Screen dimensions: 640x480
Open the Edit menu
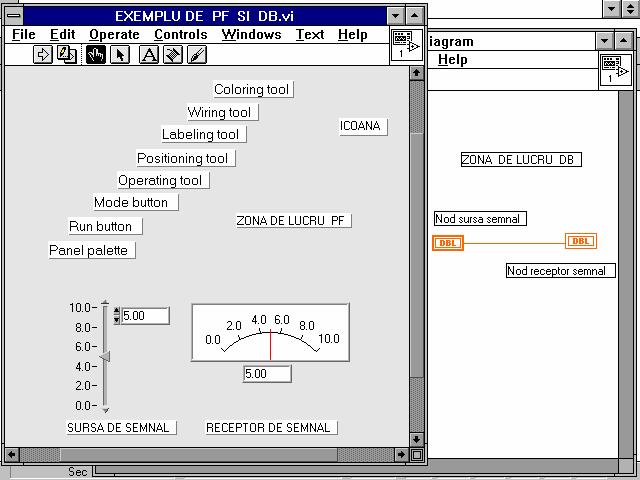coord(62,35)
